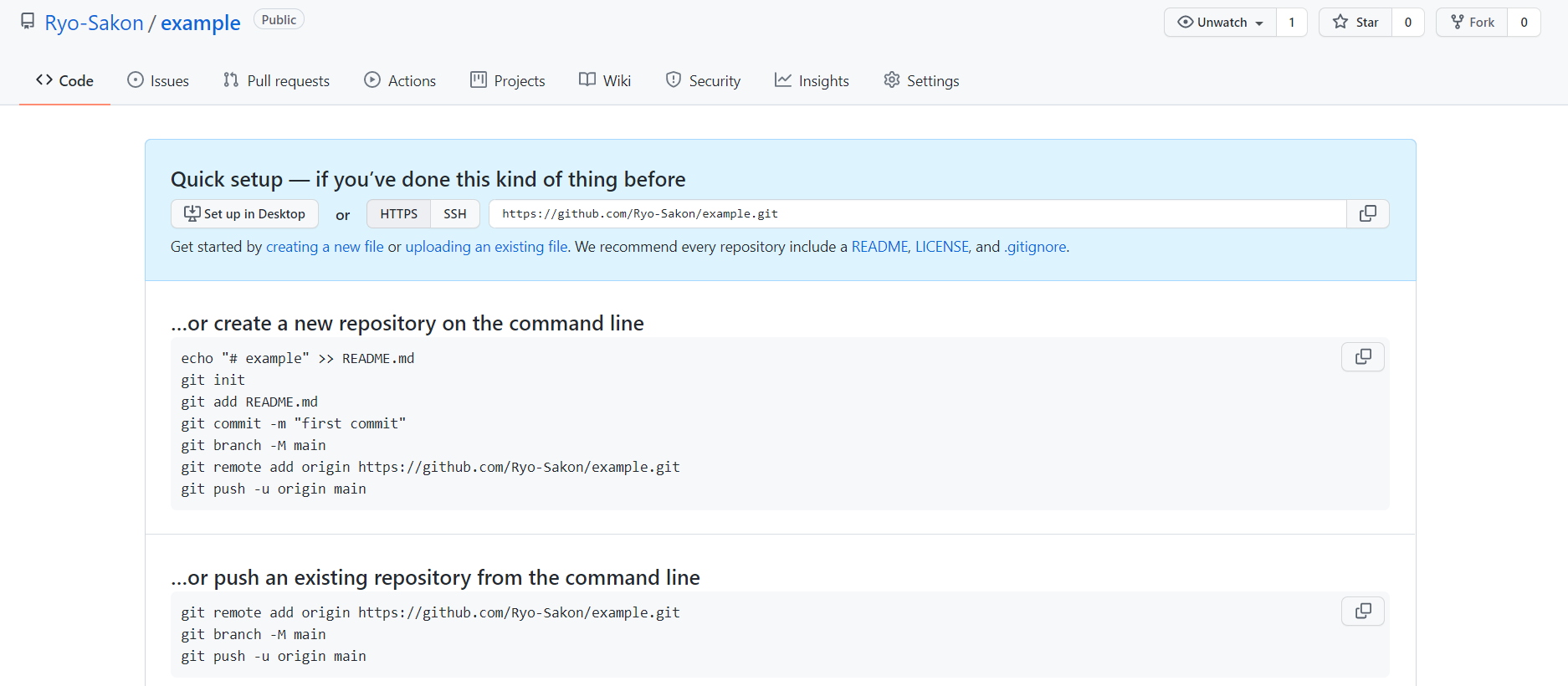Click the 'git add README.md' line

249,402
